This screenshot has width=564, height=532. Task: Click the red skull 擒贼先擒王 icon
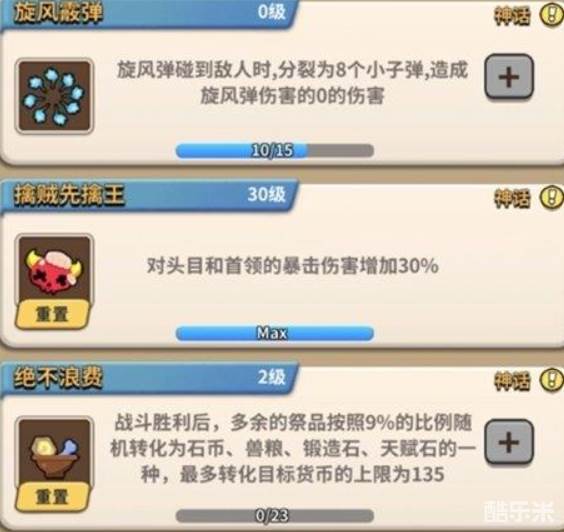click(x=54, y=272)
